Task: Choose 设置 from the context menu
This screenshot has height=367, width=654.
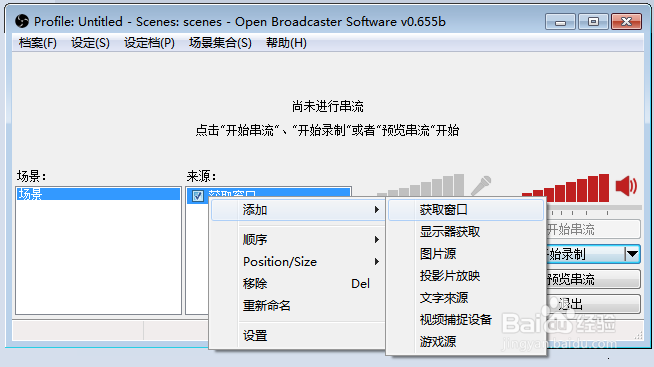Action: tap(298, 336)
